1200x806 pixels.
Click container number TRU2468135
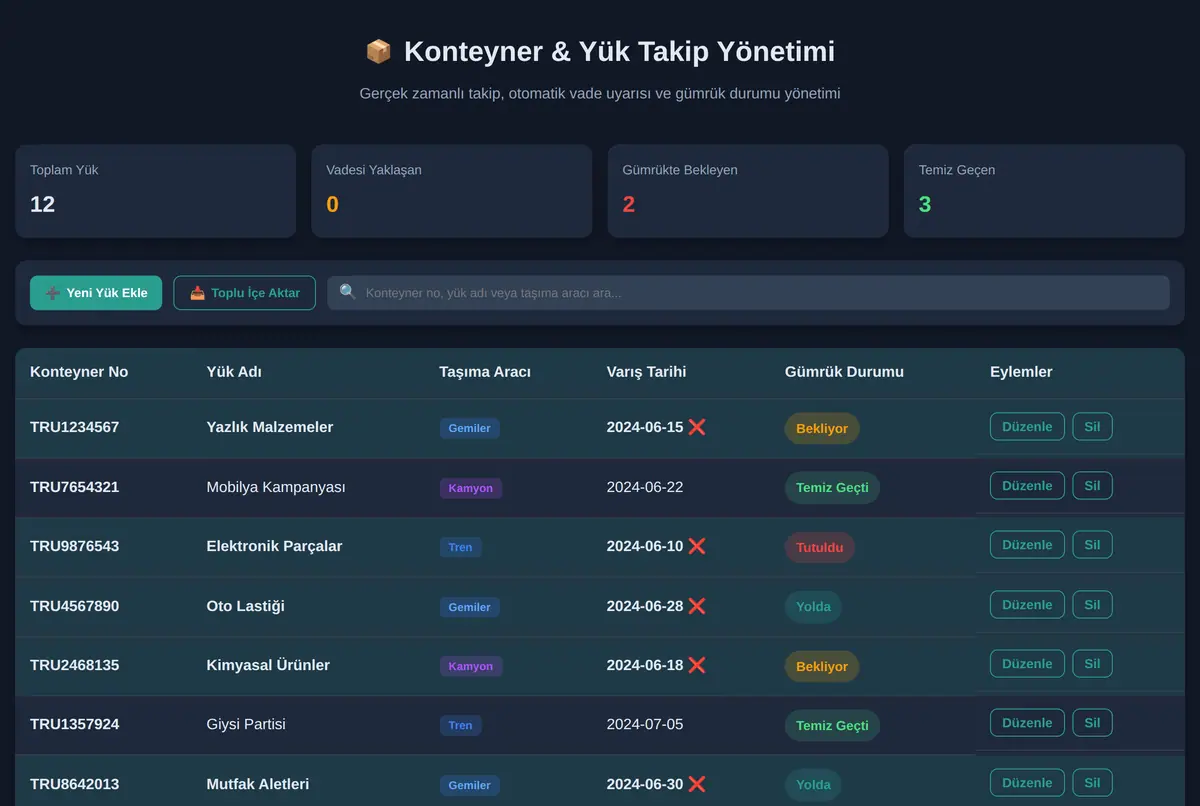pyautogui.click(x=74, y=665)
